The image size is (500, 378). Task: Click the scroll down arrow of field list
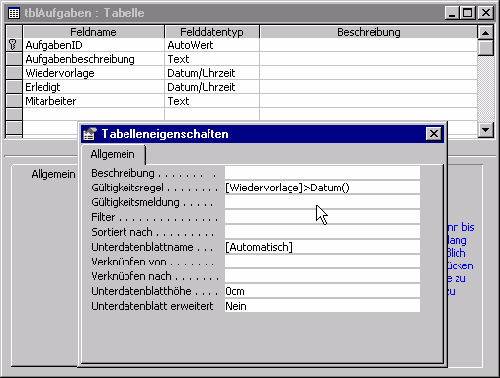point(485,130)
